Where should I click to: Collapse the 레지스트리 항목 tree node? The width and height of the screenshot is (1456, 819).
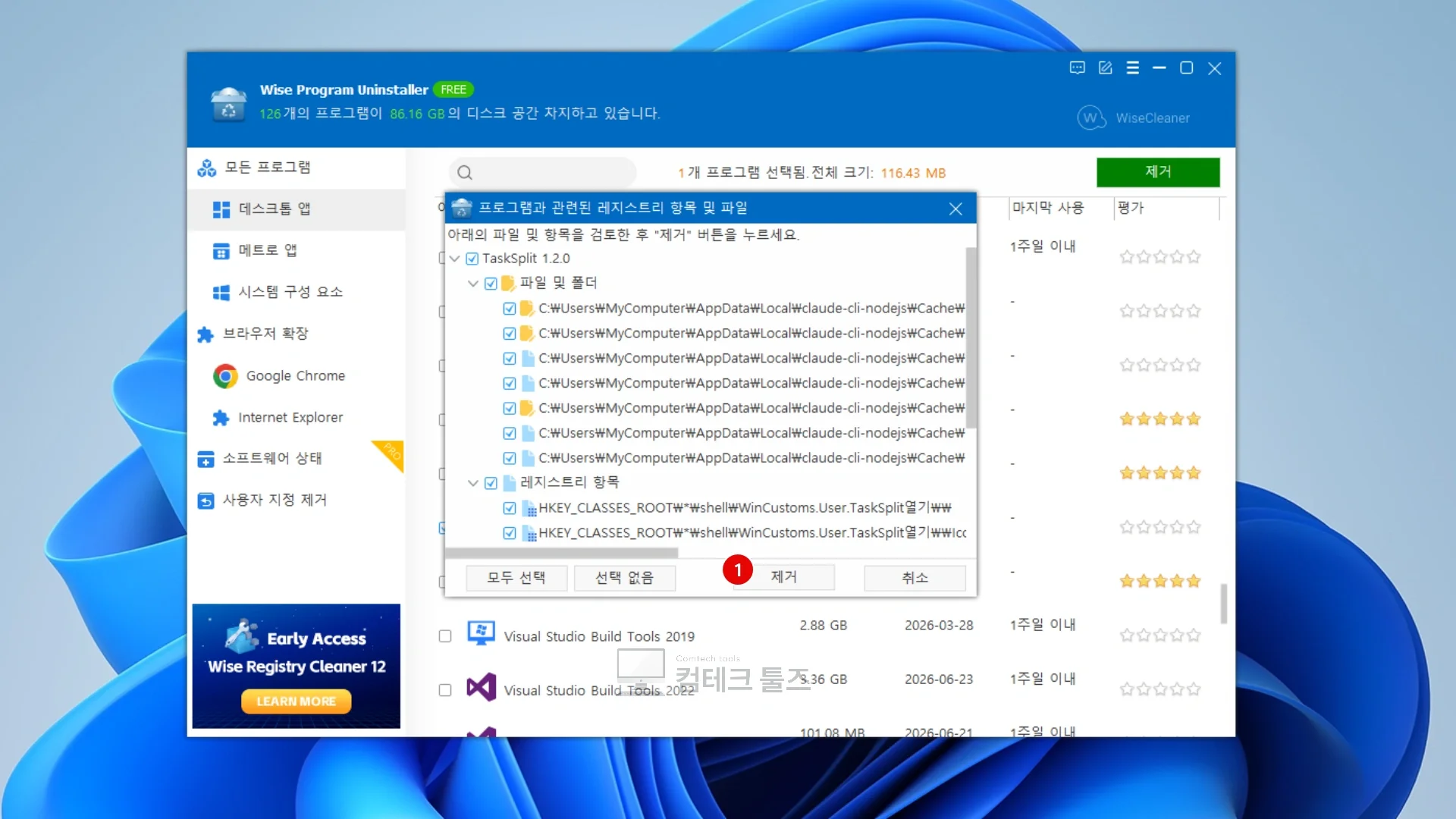473,483
